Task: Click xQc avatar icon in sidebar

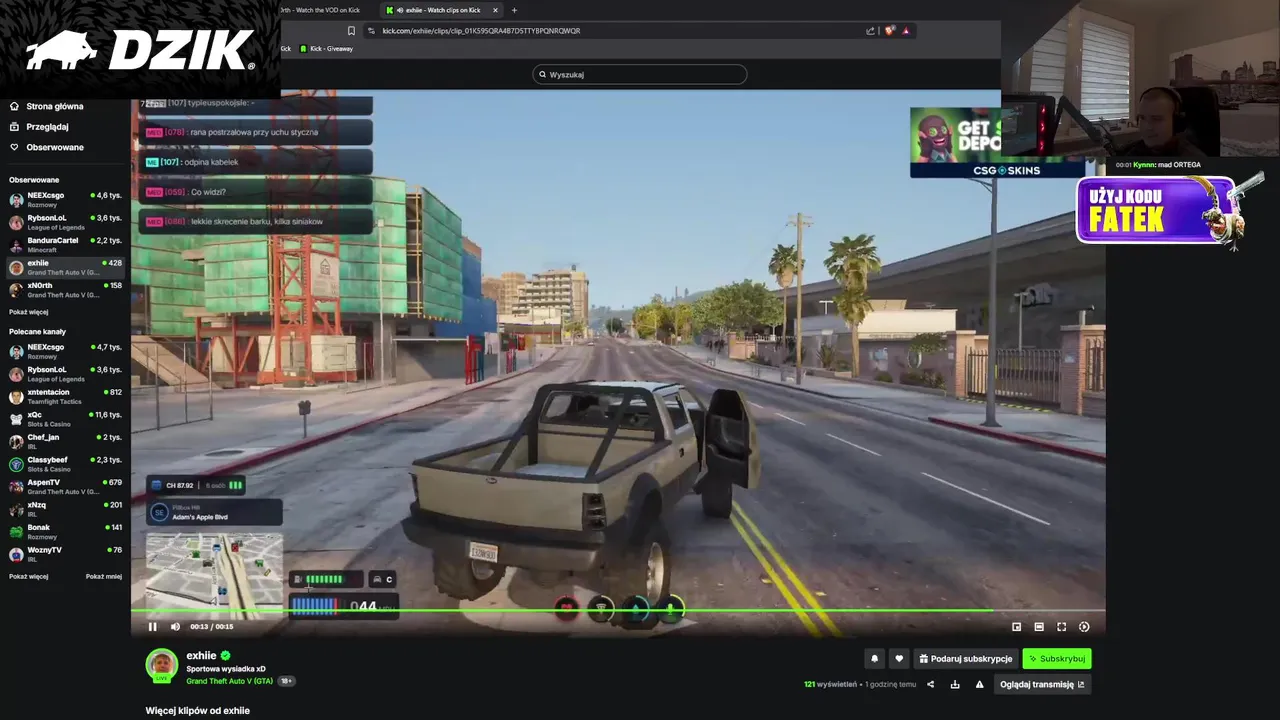Action: click(16, 419)
